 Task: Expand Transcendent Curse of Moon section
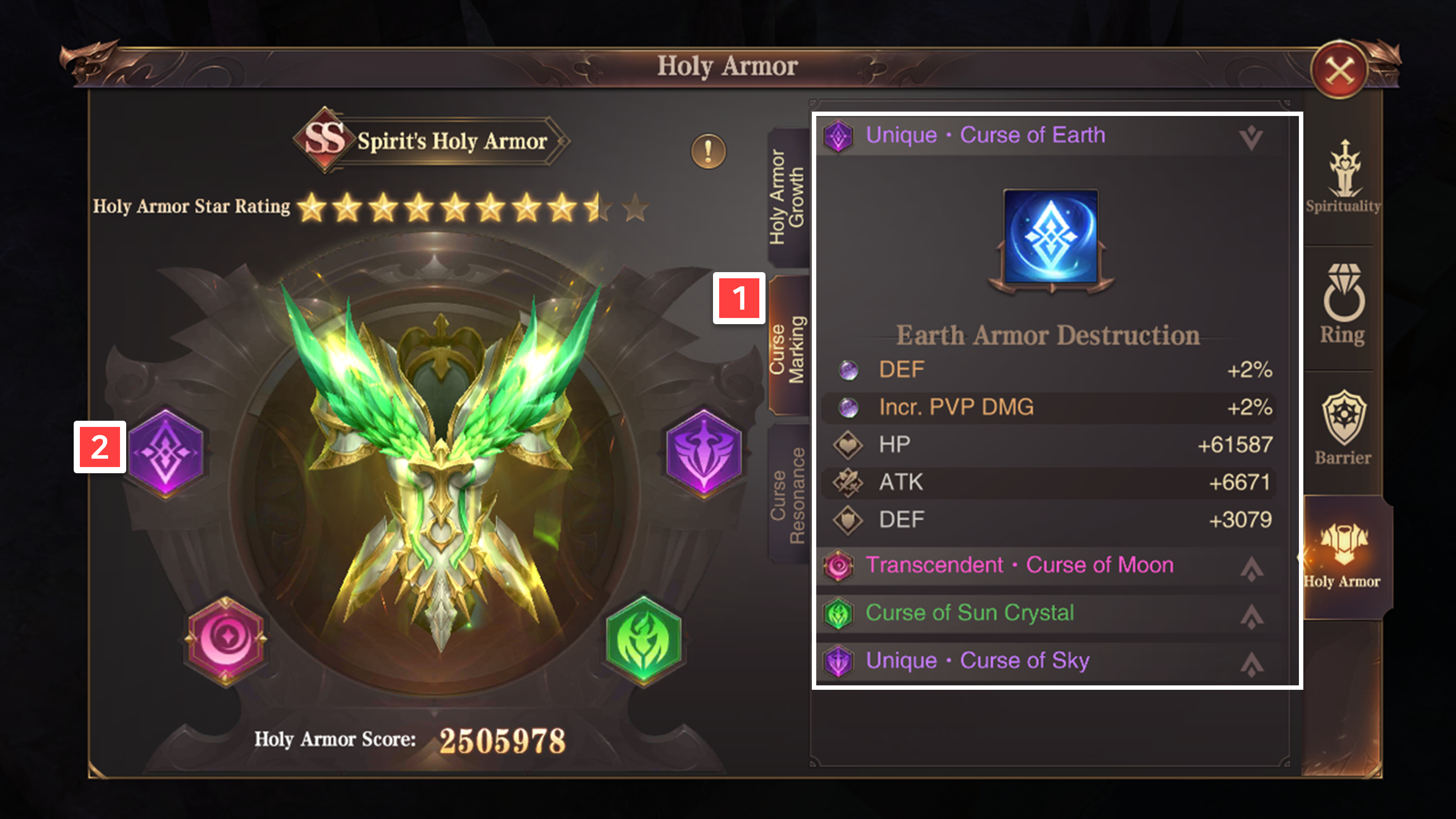coord(1251,567)
